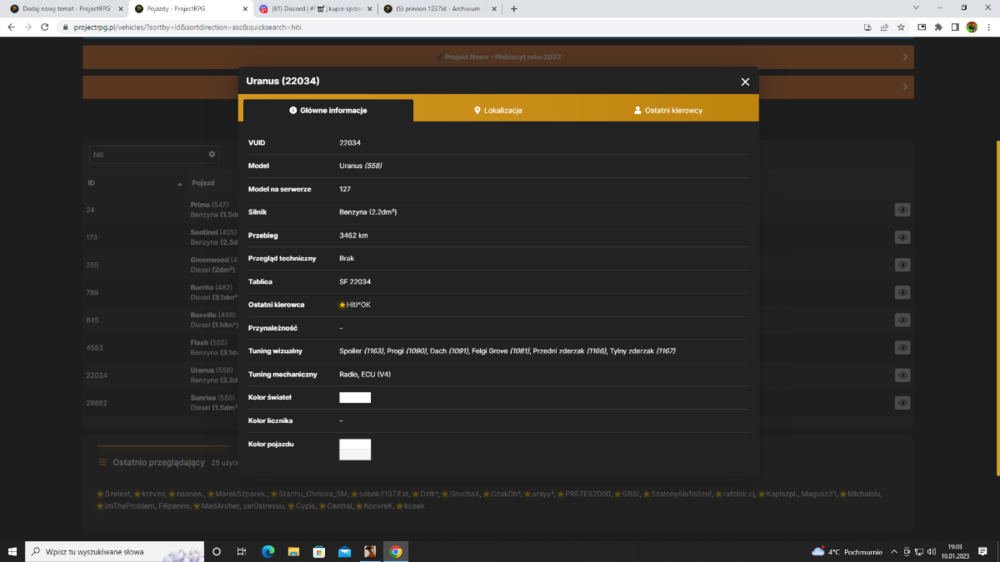Open the Ostatni kierowcy tab
The width and height of the screenshot is (1000, 562).
(x=668, y=110)
